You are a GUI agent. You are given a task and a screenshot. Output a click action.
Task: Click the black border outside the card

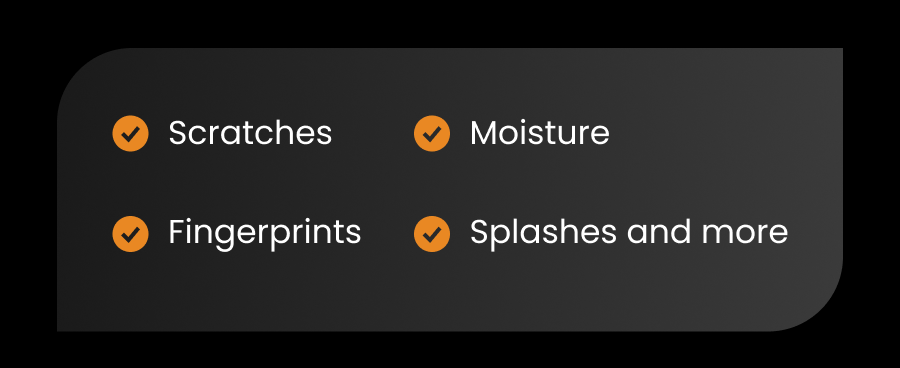[450, 23]
